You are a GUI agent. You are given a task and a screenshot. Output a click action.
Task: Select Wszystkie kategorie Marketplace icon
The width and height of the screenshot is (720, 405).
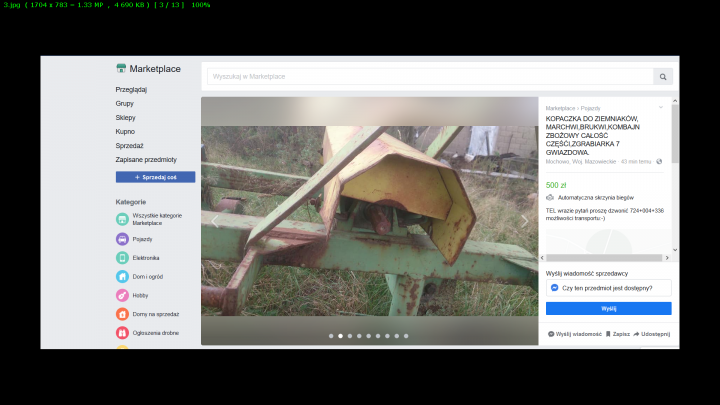(122, 218)
